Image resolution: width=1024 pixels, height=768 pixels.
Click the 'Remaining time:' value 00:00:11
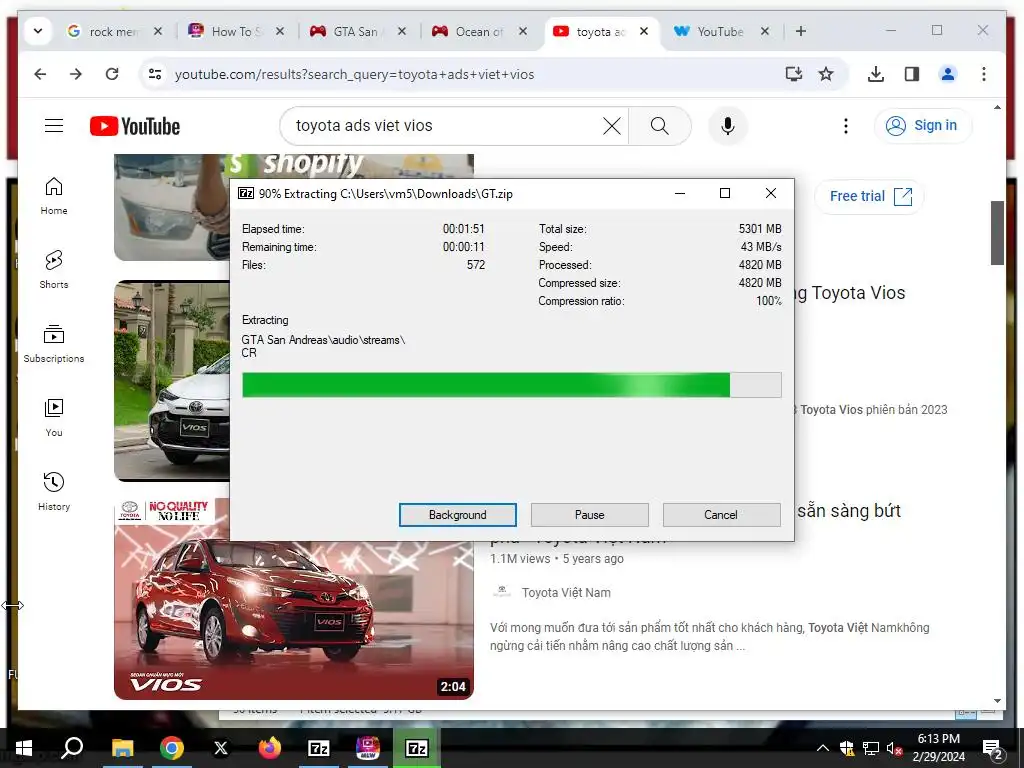point(464,247)
